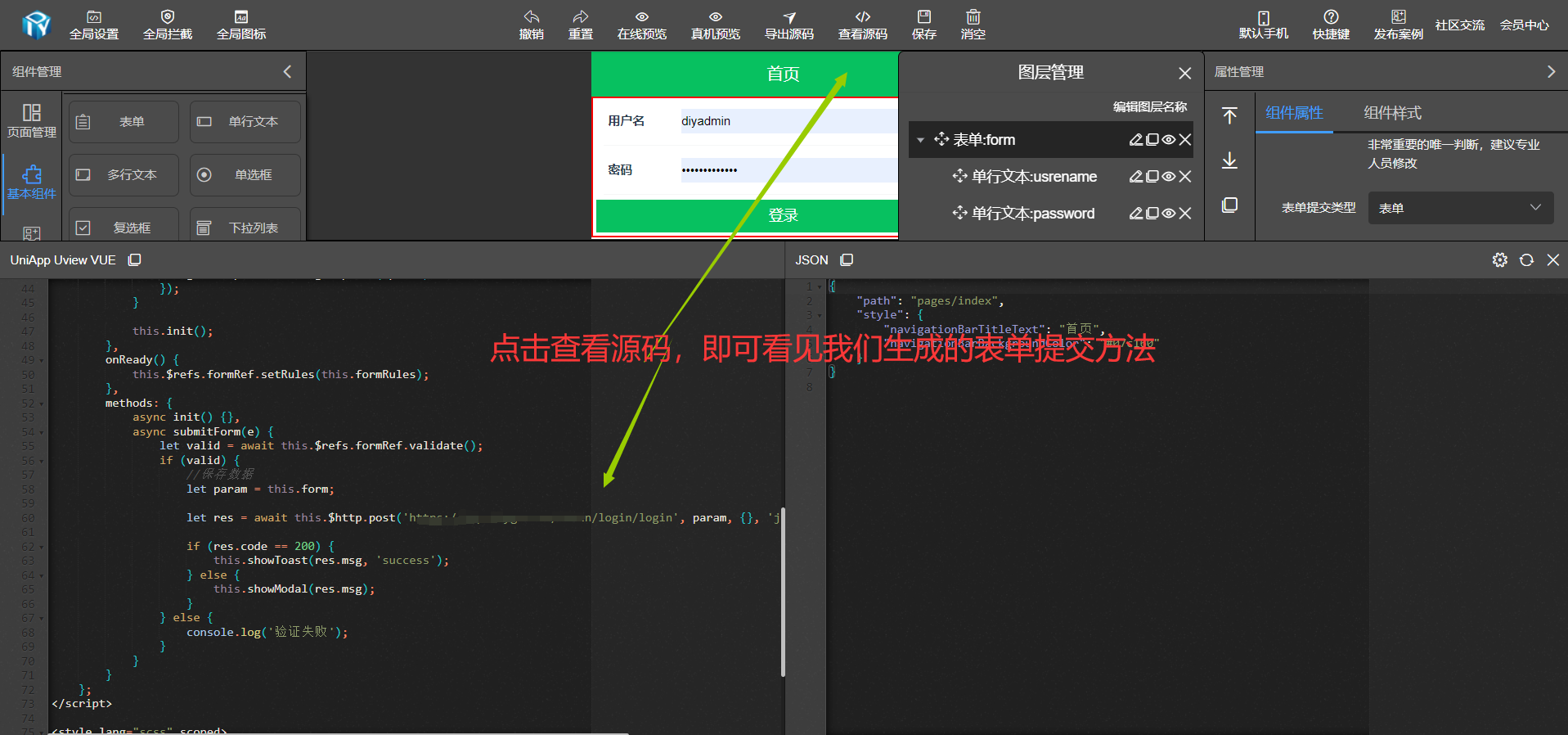Switch to 组件样式 tab
Image resolution: width=1568 pixels, height=735 pixels.
point(1392,113)
